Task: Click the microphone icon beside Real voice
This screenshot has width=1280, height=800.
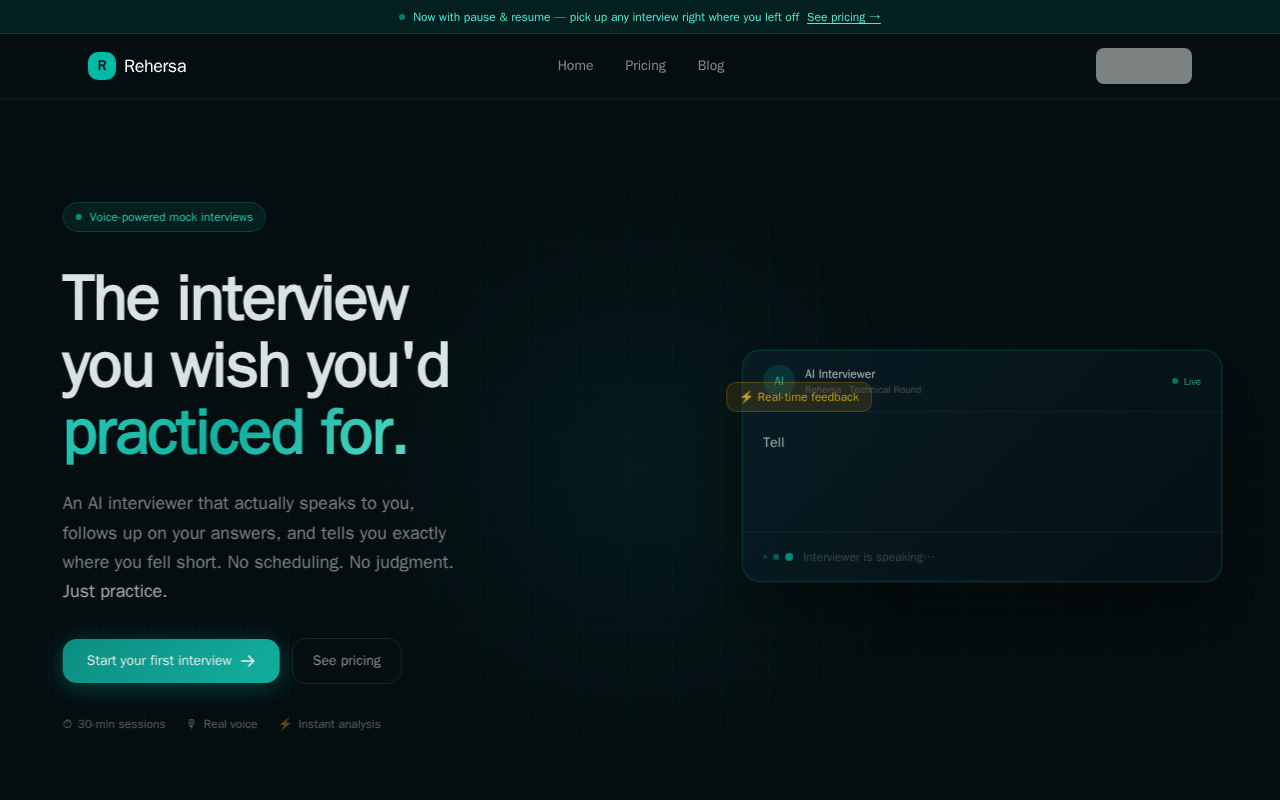Action: pos(192,724)
